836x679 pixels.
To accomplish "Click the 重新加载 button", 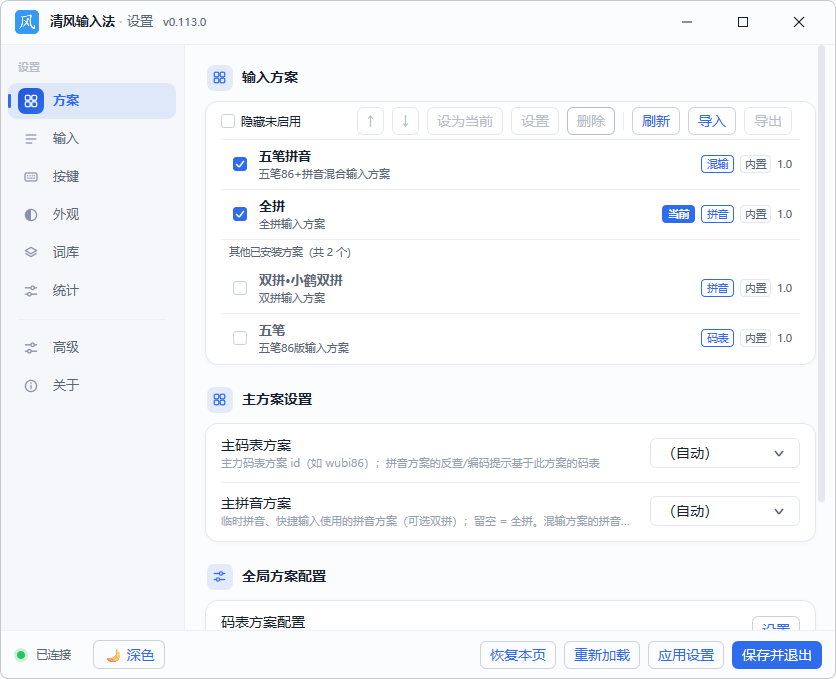I will pyautogui.click(x=601, y=655).
